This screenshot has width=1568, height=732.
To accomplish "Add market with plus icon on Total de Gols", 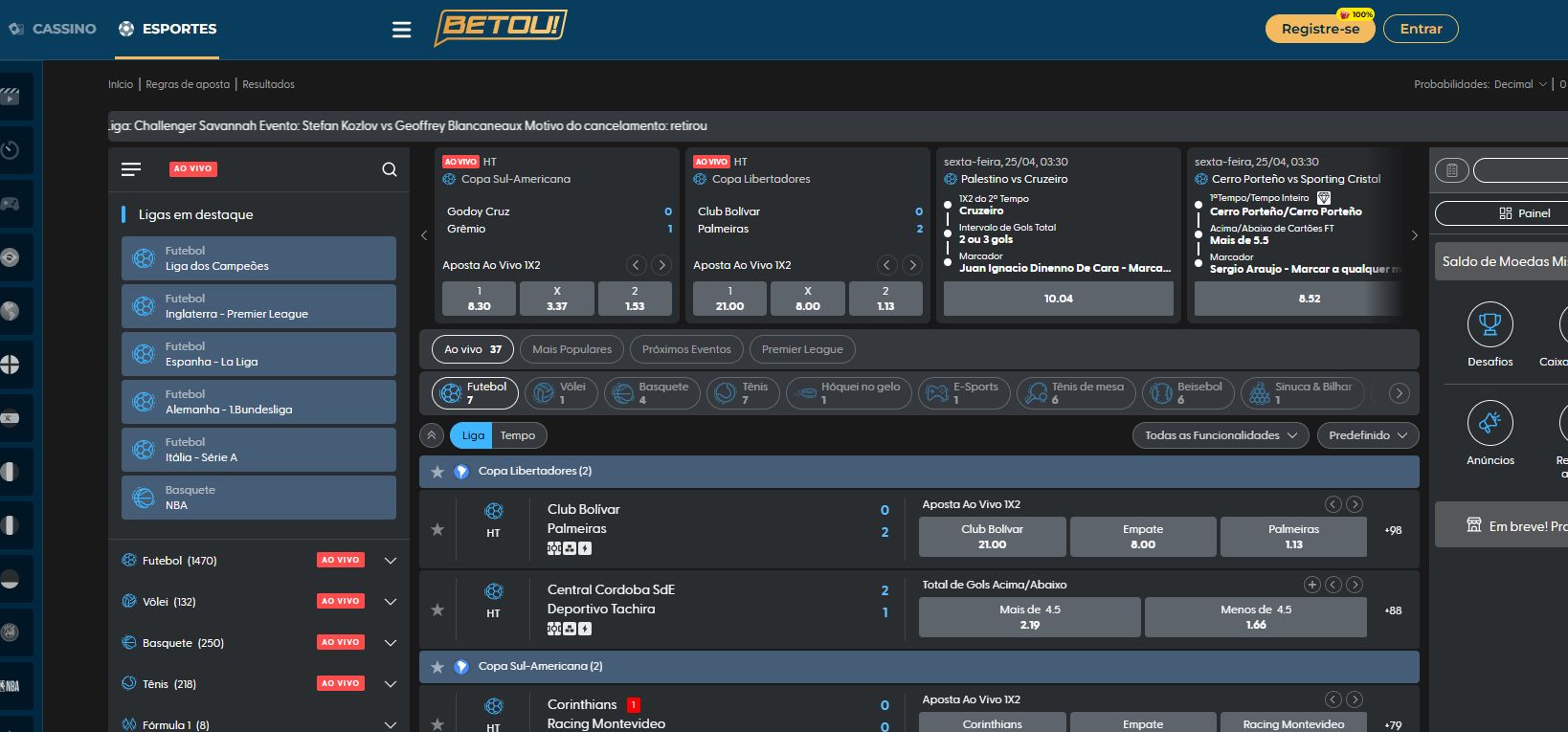I will [1312, 585].
